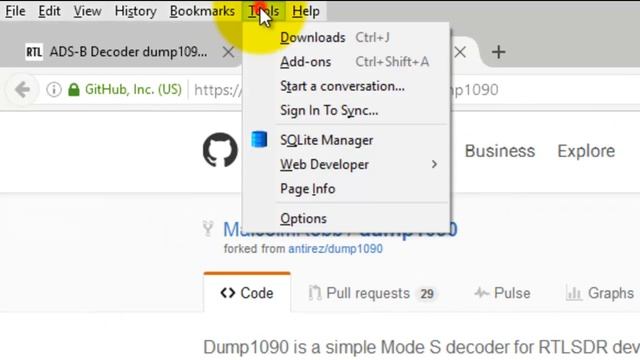640x360 pixels.
Task: Select the Pull requests tab
Action: [373, 293]
